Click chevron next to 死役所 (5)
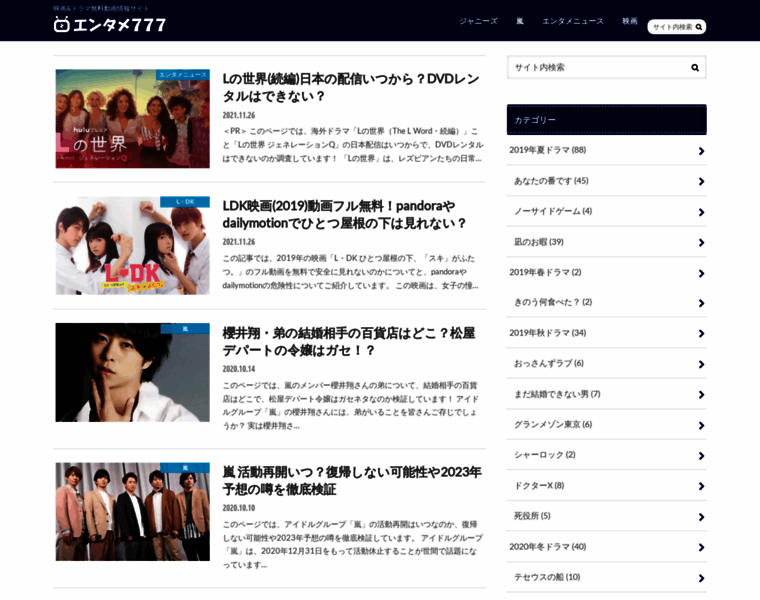 coord(701,517)
